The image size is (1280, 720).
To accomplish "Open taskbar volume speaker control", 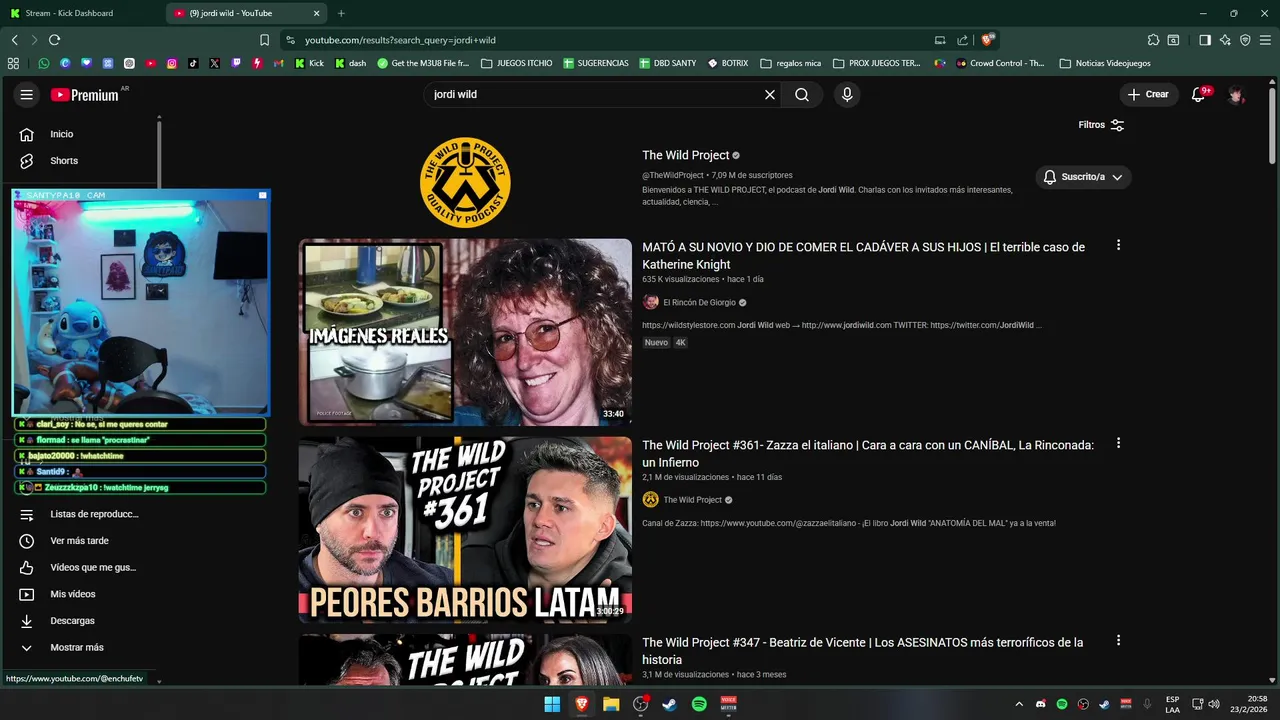I will point(1214,704).
